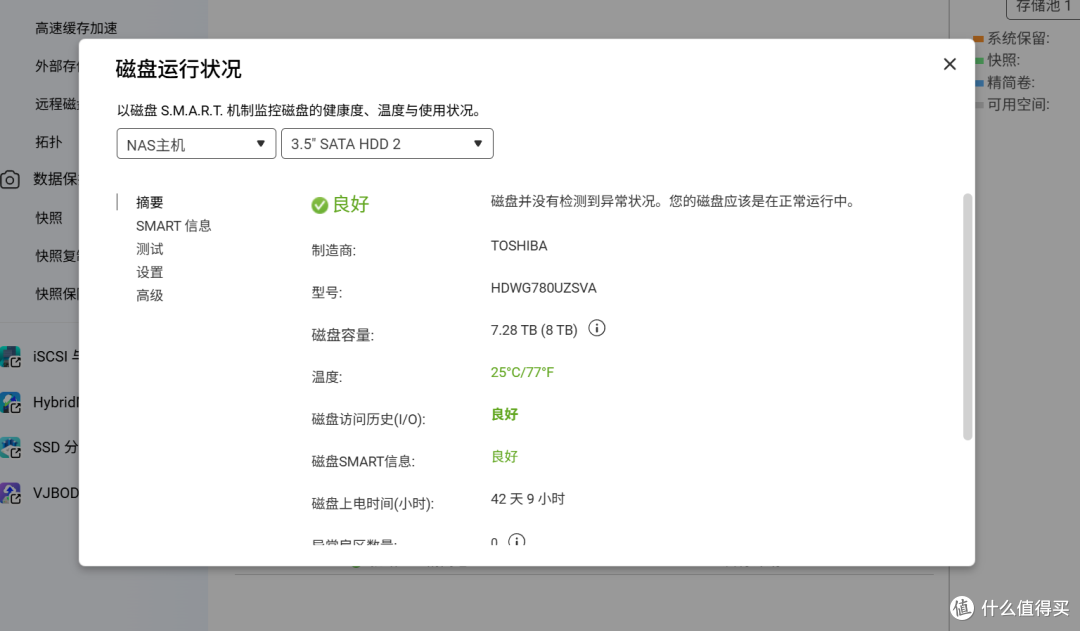
Task: Click the 快照 green legend swatch in background
Action: click(x=978, y=61)
